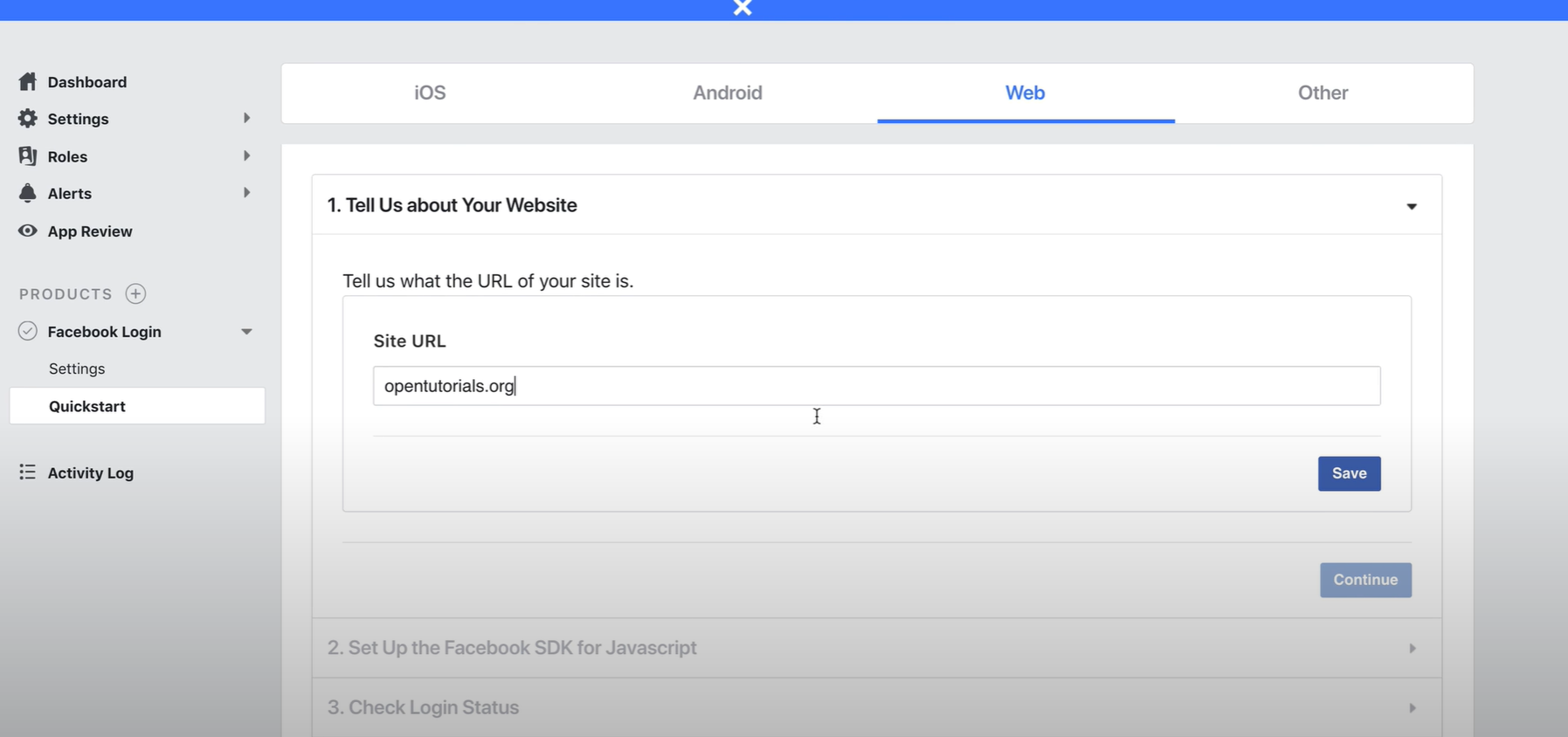Click the Alerts bell icon

(x=28, y=193)
